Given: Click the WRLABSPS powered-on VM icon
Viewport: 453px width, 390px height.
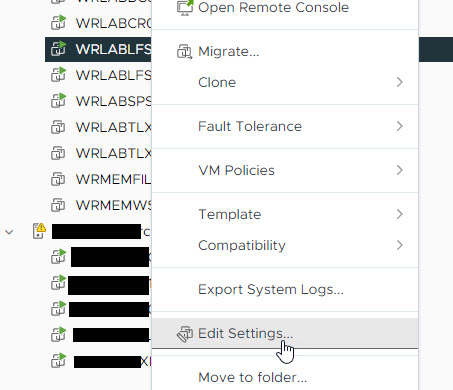Looking at the screenshot, I should [59, 101].
